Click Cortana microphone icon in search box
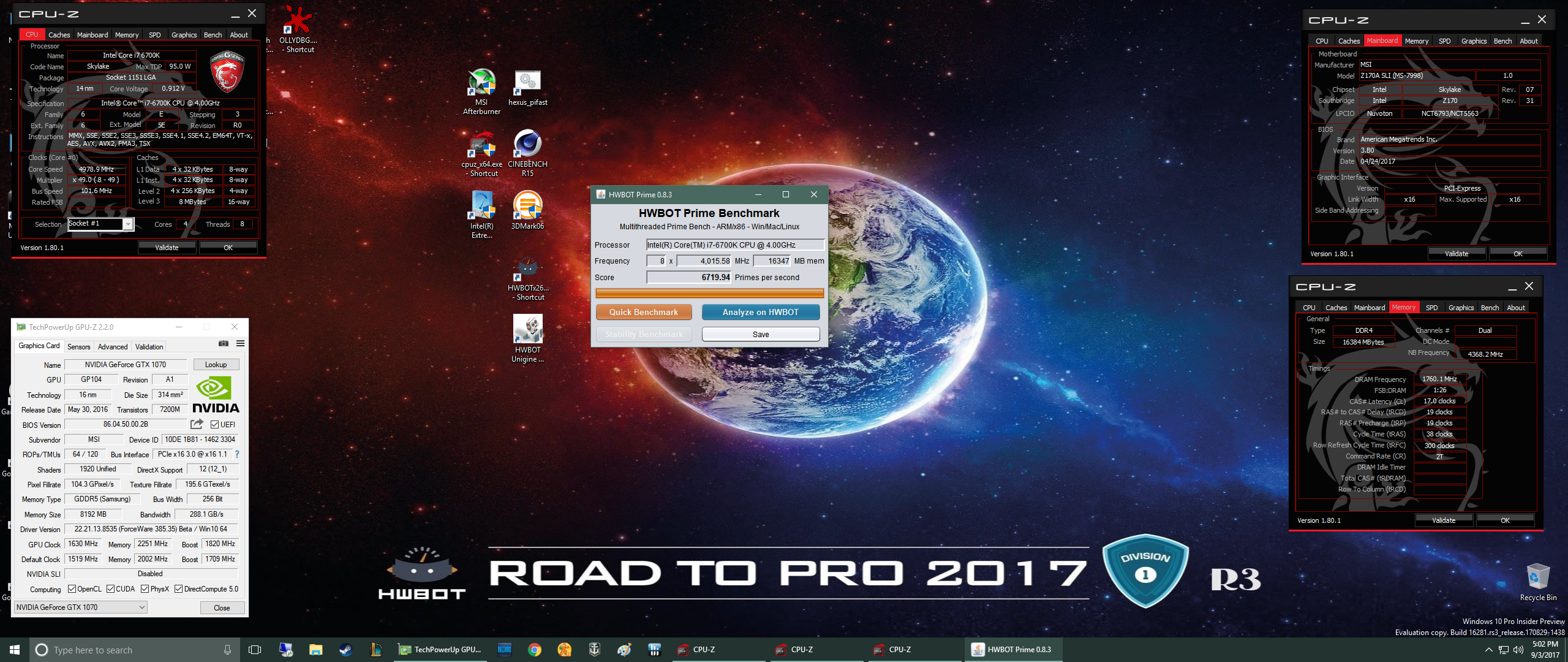The image size is (1568, 662). click(x=227, y=650)
